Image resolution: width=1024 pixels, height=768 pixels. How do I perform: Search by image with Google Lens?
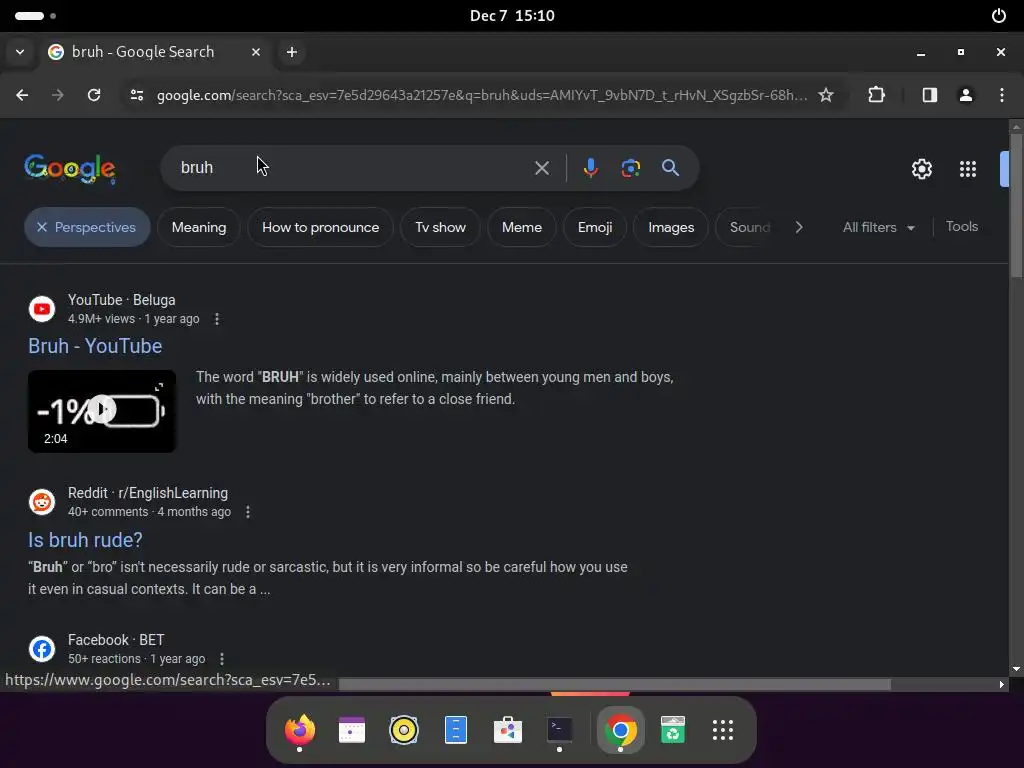(630, 168)
